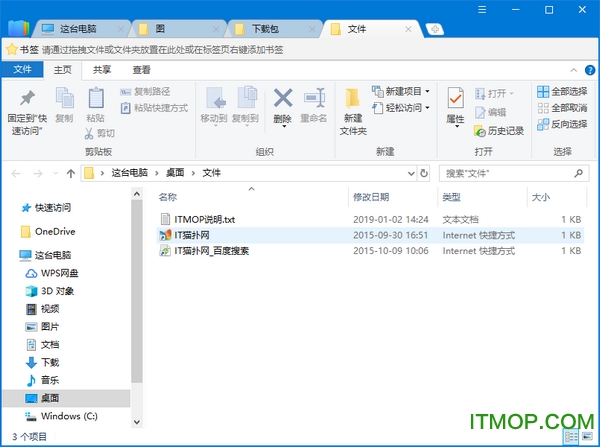Open the 文件 ribbon menu
Screen dimensions: 600x447
(x=22, y=69)
